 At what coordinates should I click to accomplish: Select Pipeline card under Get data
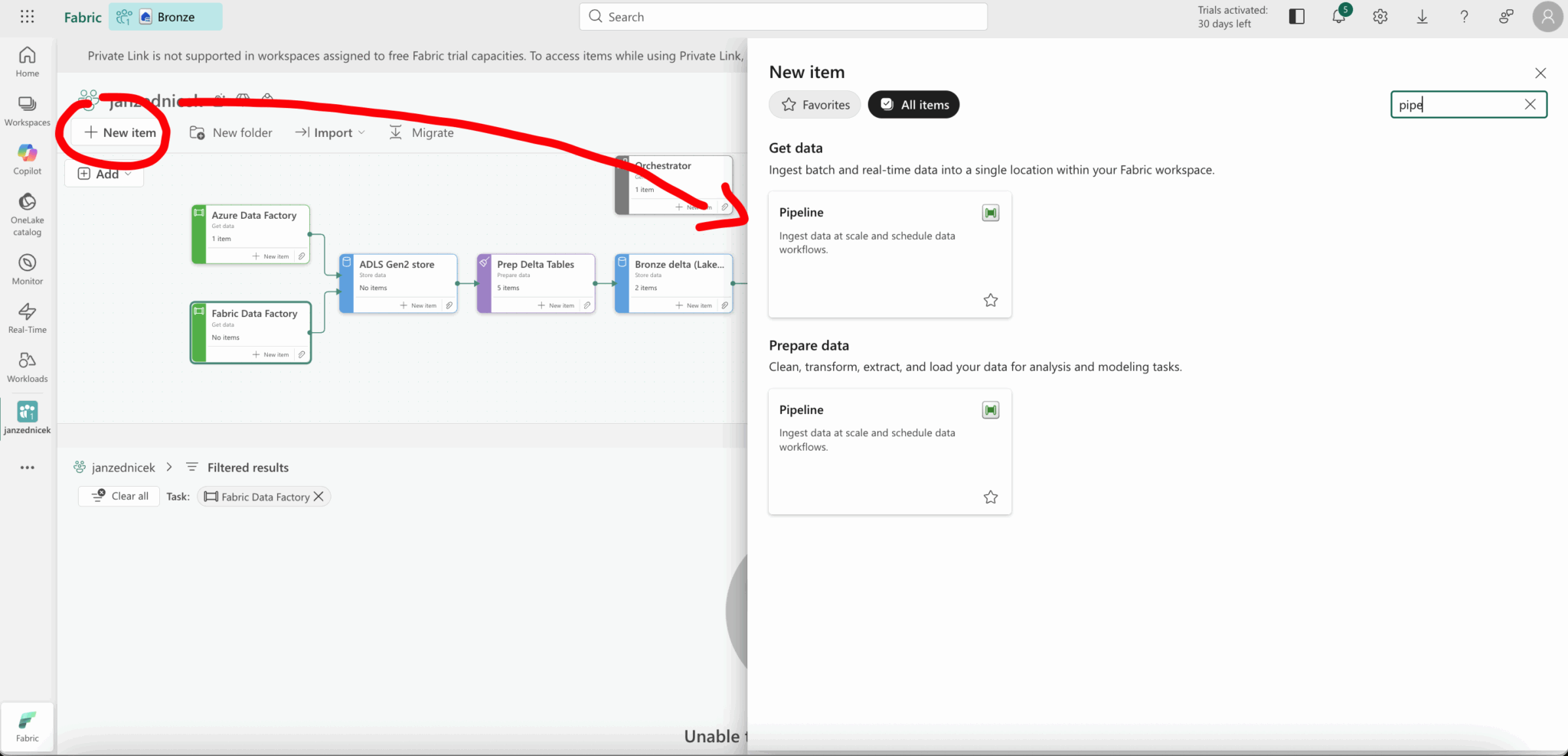coord(890,255)
